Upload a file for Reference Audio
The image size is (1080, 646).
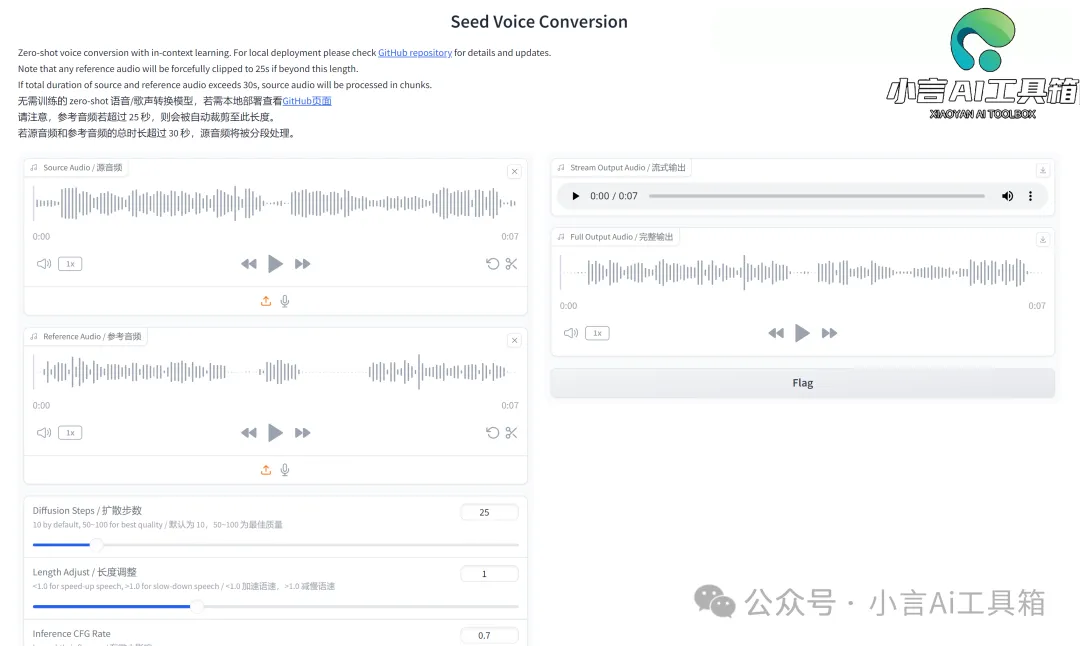coord(266,470)
